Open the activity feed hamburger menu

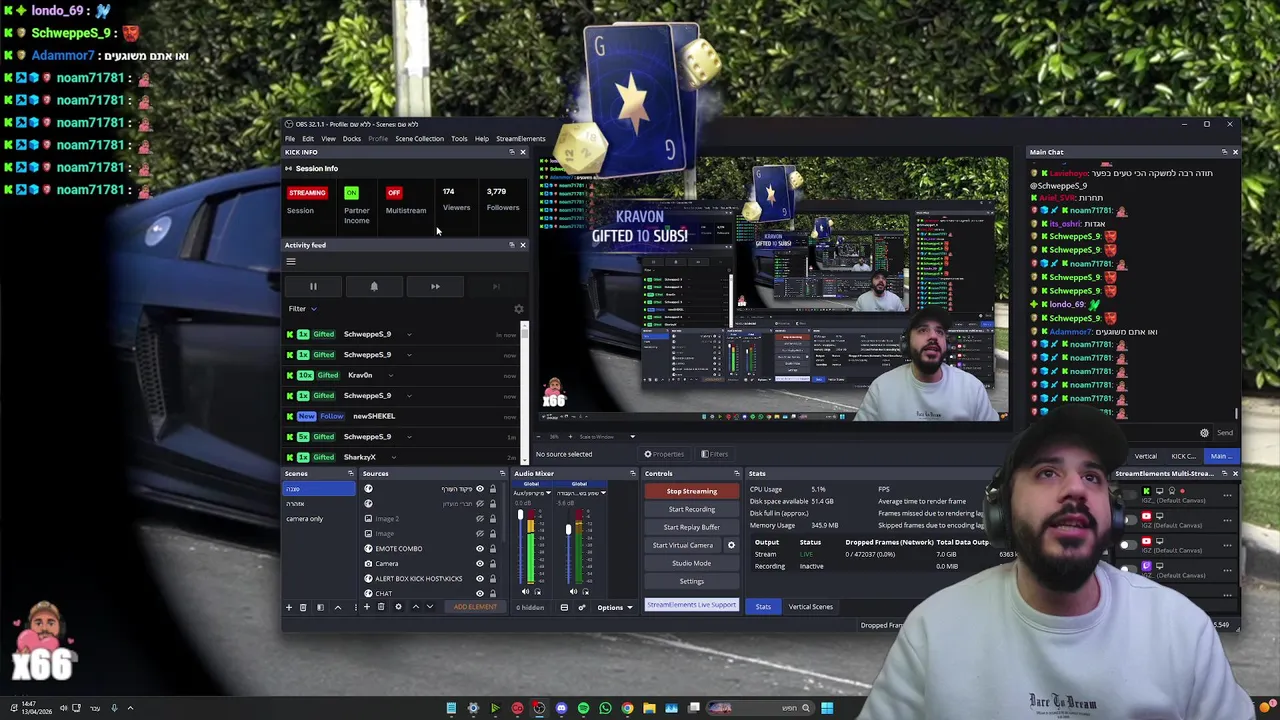pyautogui.click(x=291, y=262)
